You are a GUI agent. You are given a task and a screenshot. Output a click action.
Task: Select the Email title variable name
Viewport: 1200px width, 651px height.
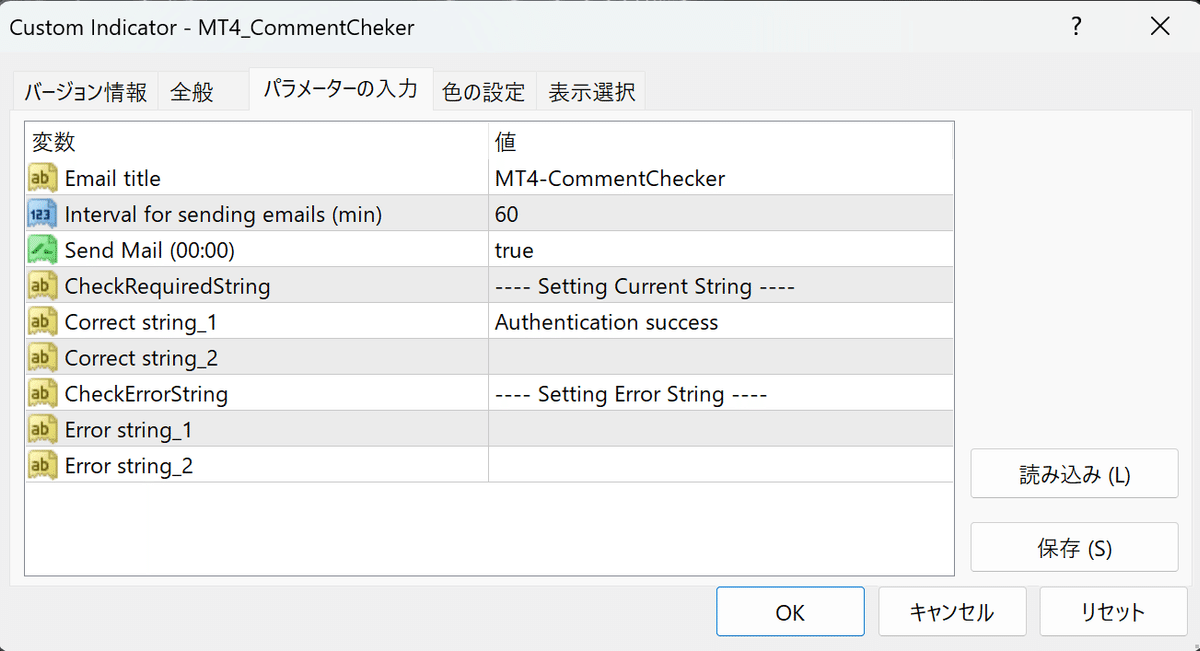(x=113, y=179)
